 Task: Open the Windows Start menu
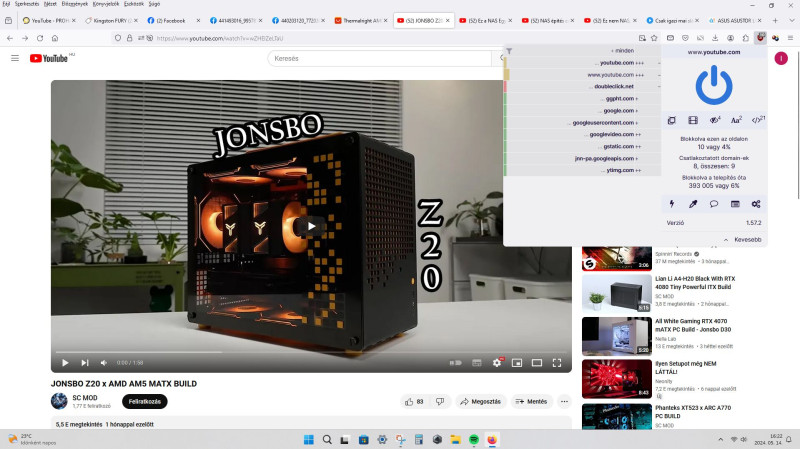(x=309, y=439)
